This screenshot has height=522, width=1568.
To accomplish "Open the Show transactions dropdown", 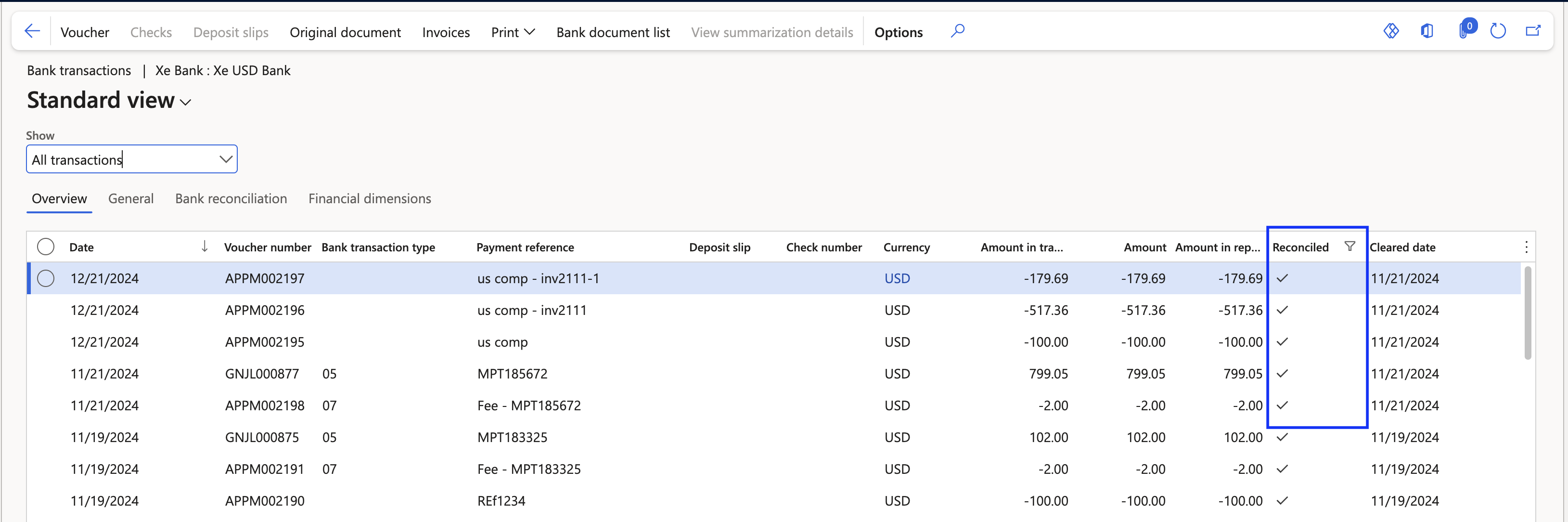I will (x=225, y=159).
